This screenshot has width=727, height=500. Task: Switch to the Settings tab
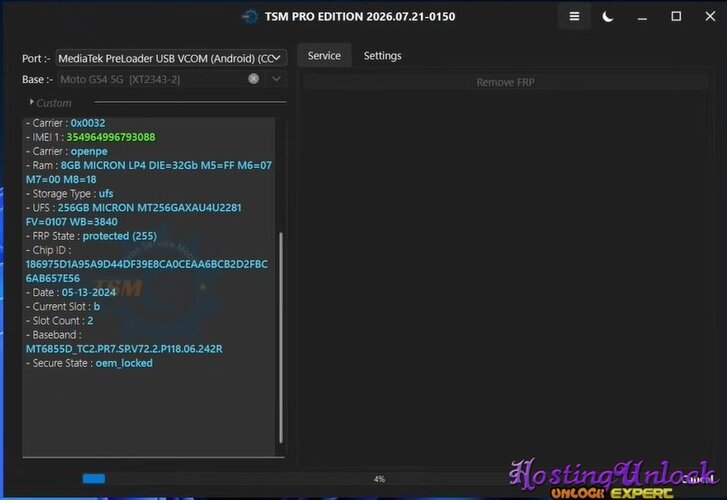point(383,56)
